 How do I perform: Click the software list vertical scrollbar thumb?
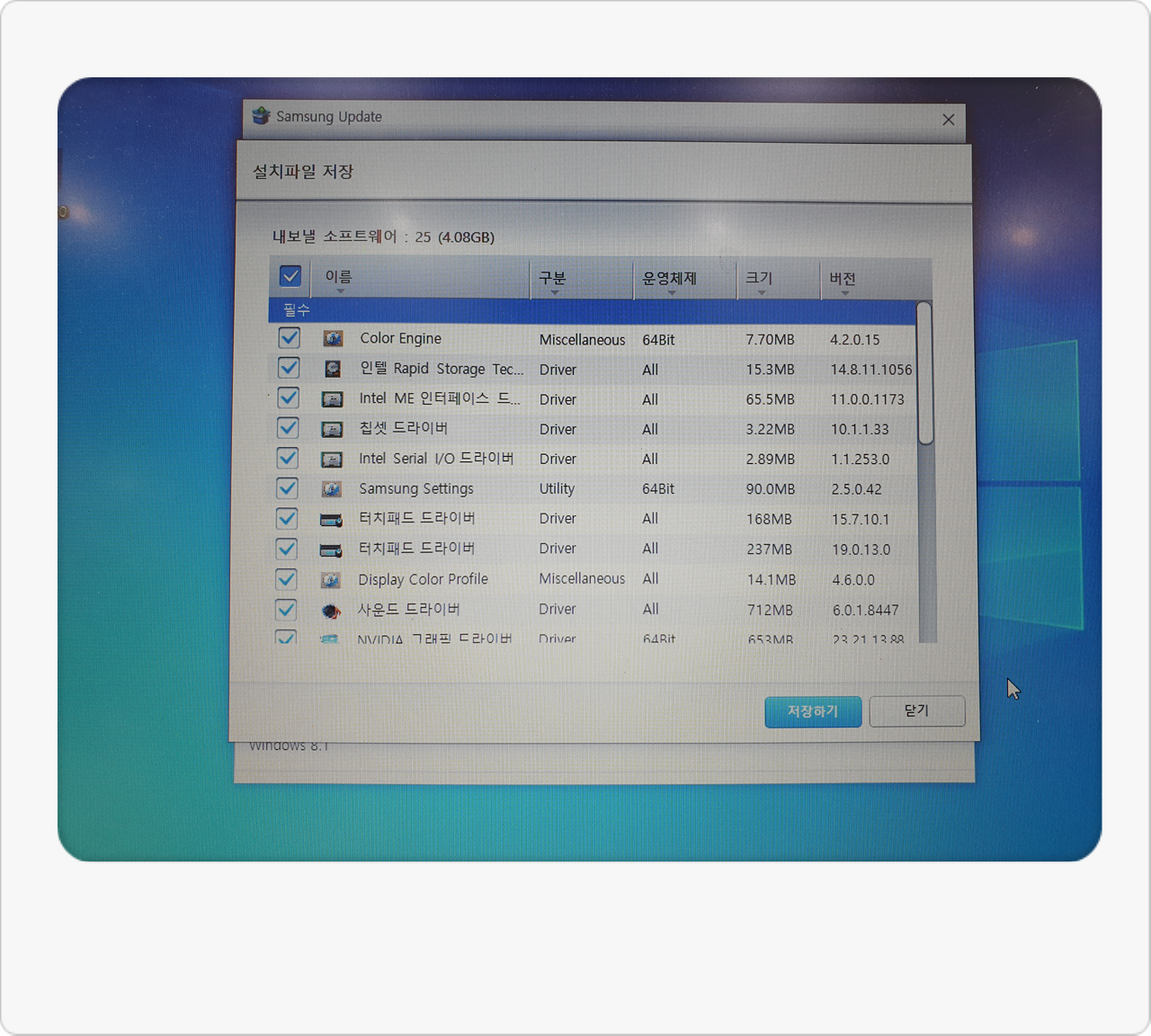click(x=924, y=372)
